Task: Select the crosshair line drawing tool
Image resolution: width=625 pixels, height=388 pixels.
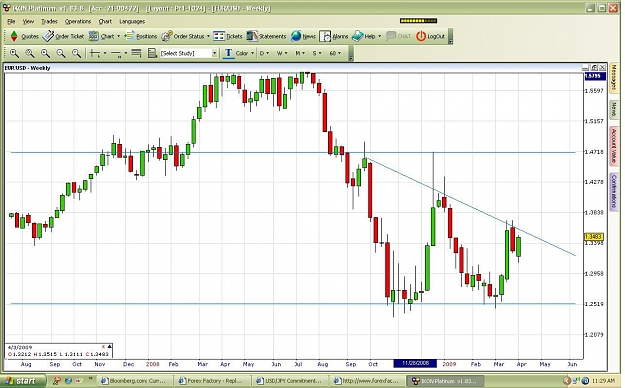Action: [95, 53]
